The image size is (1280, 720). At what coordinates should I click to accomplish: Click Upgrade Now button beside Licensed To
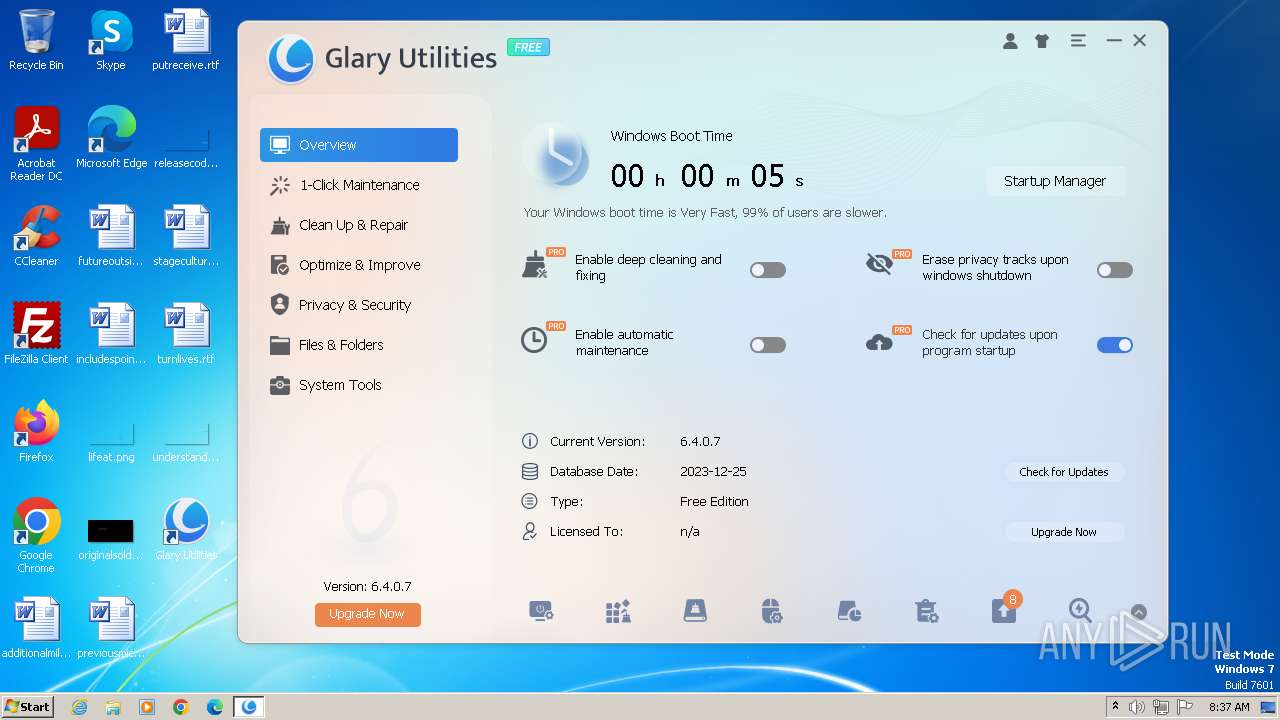point(1064,532)
